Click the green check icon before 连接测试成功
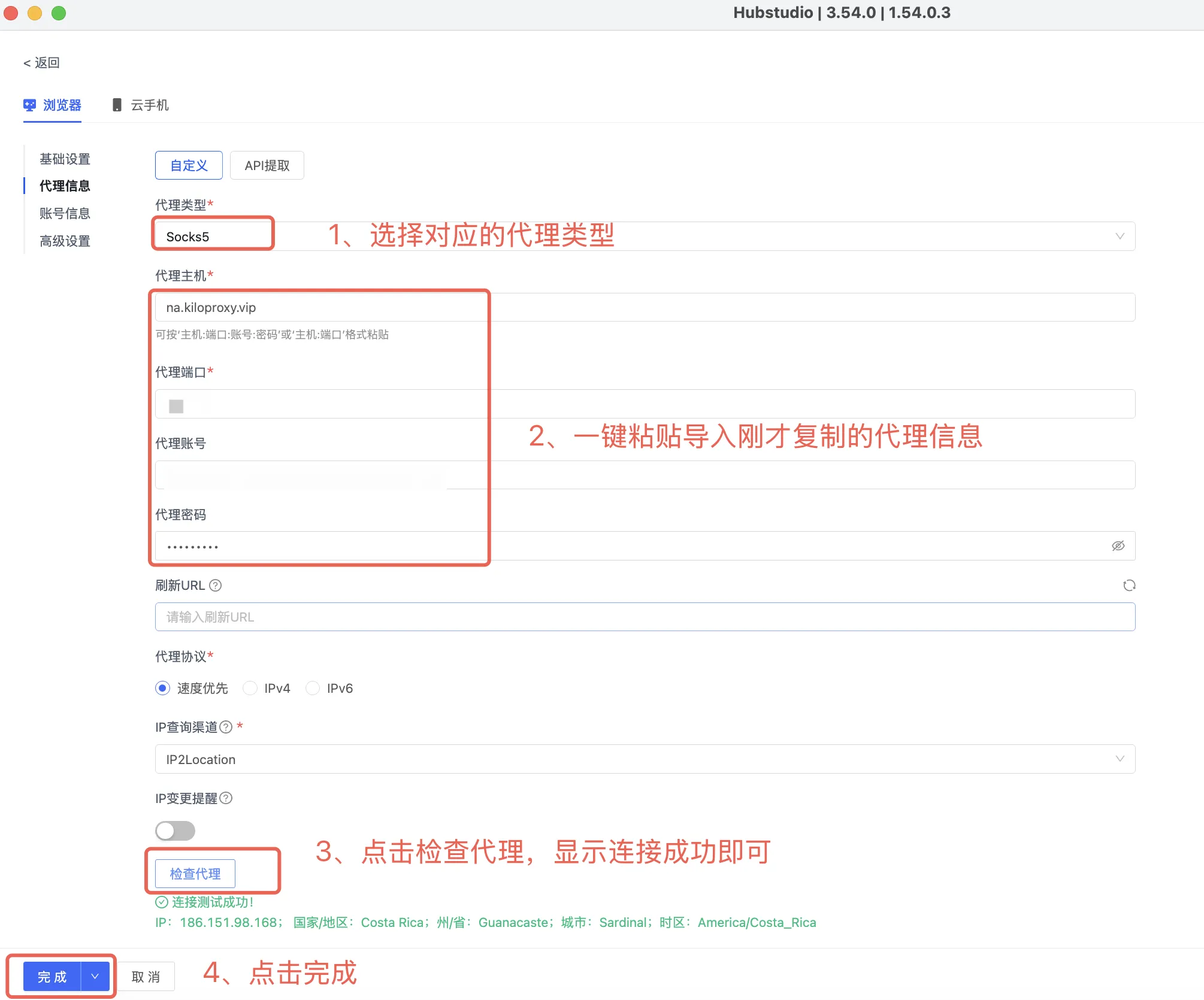1204x1000 pixels. (x=162, y=902)
